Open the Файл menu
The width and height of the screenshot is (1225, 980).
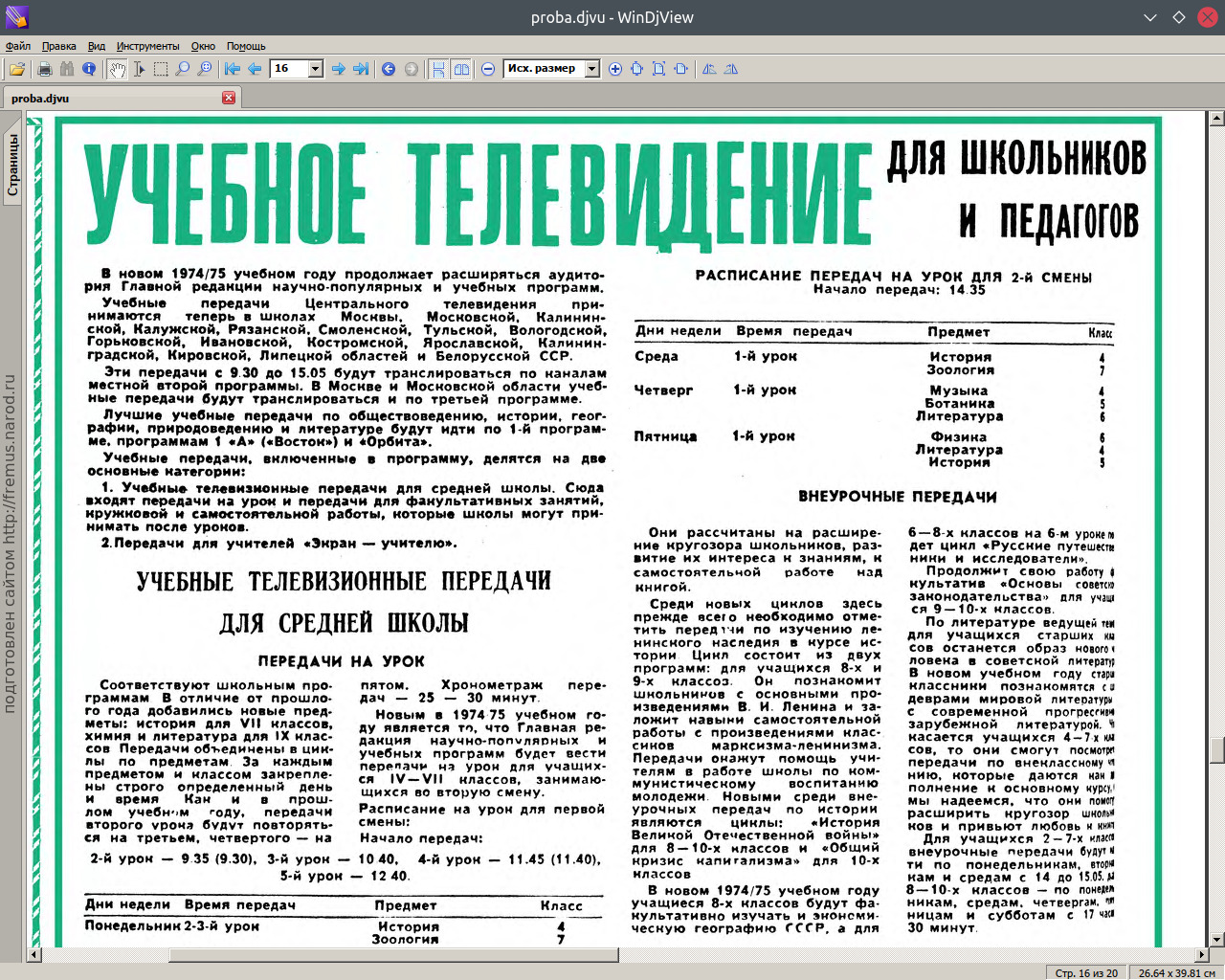pyautogui.click(x=18, y=46)
